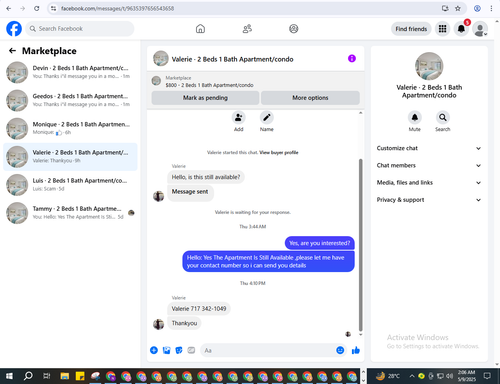The image size is (500, 384).
Task: Show hidden system tray icons
Action: (x=412, y=376)
